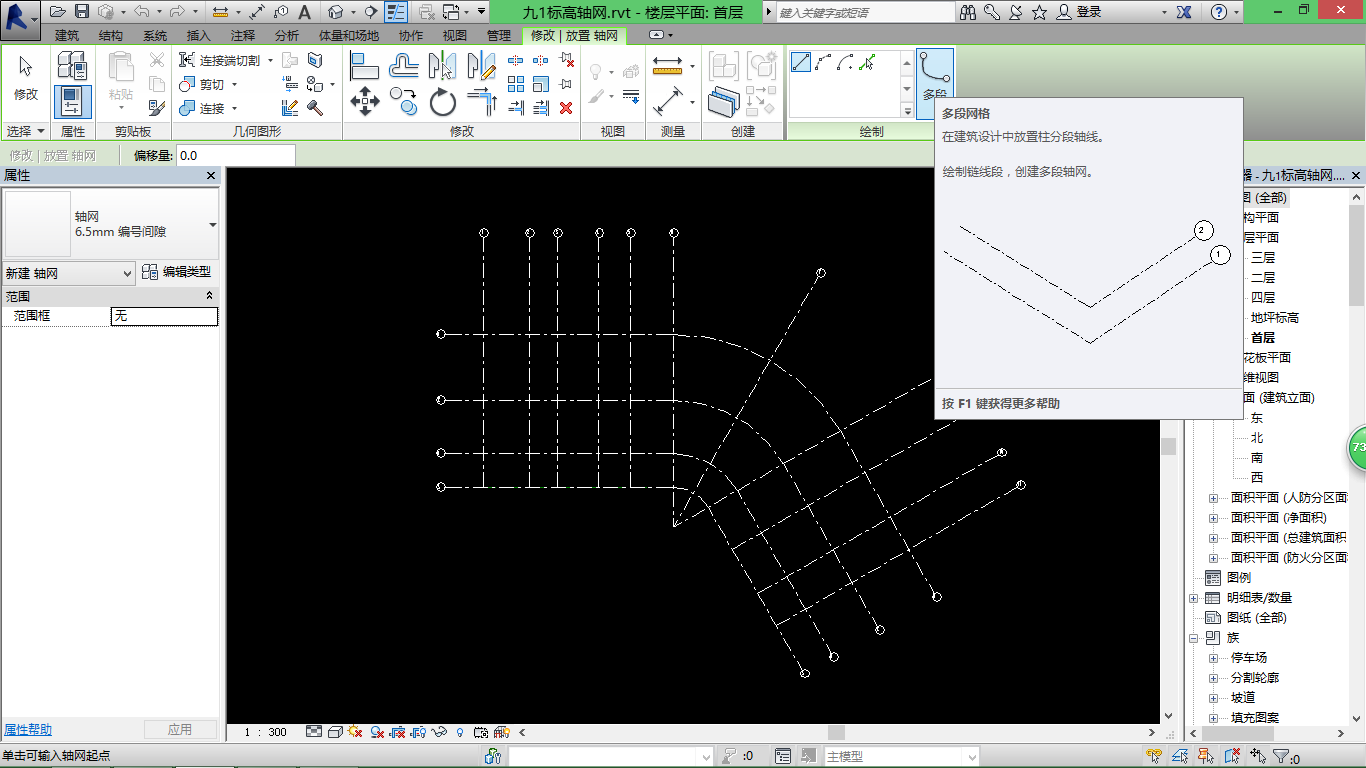Select the Move tool in Modify panel

coord(364,102)
